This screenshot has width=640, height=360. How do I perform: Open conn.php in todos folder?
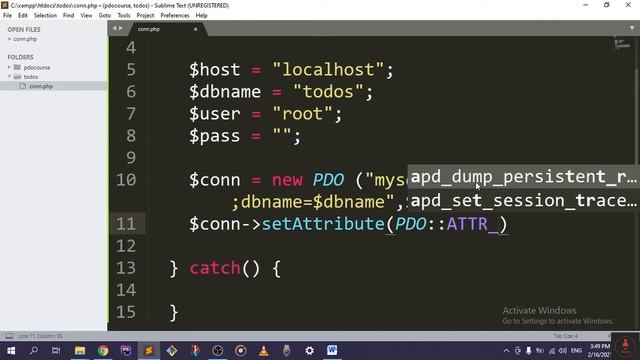tap(41, 86)
